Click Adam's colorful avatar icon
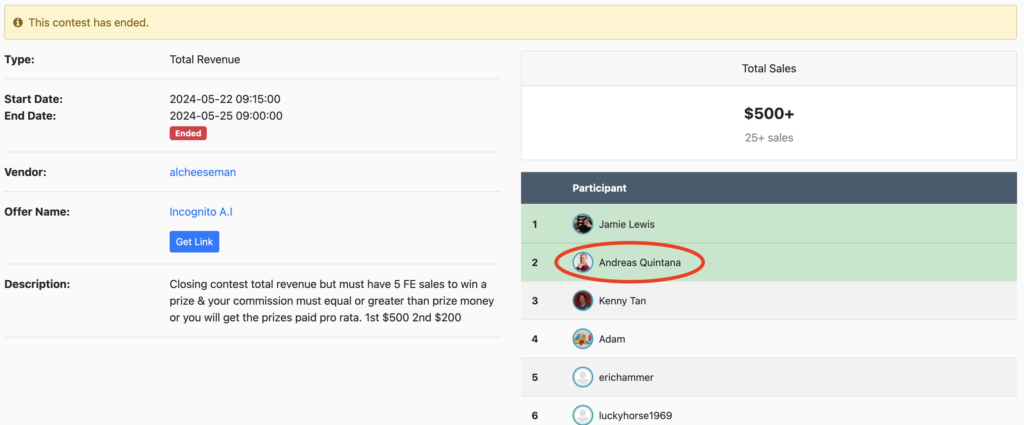This screenshot has width=1024, height=425. (x=582, y=339)
